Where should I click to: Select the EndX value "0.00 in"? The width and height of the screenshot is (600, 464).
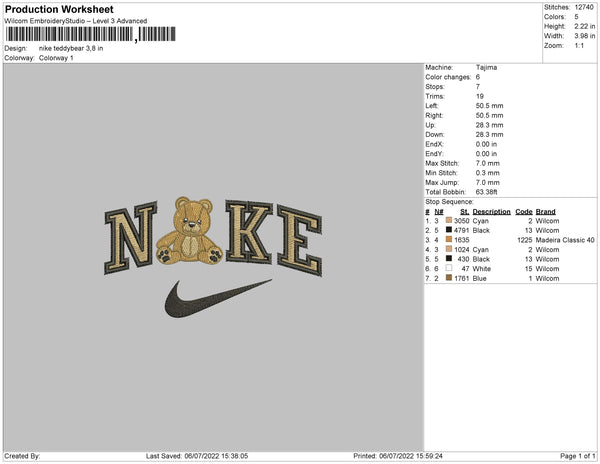(486, 144)
